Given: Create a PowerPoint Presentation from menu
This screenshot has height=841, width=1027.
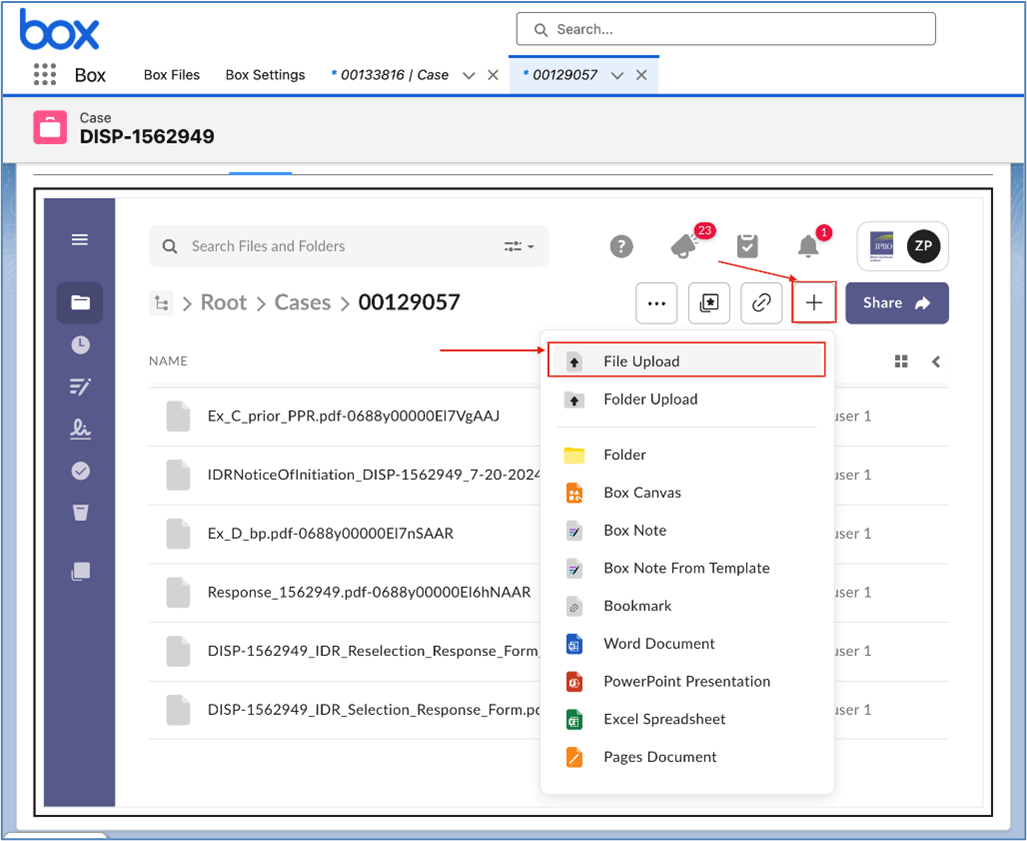Looking at the screenshot, I should coord(686,681).
